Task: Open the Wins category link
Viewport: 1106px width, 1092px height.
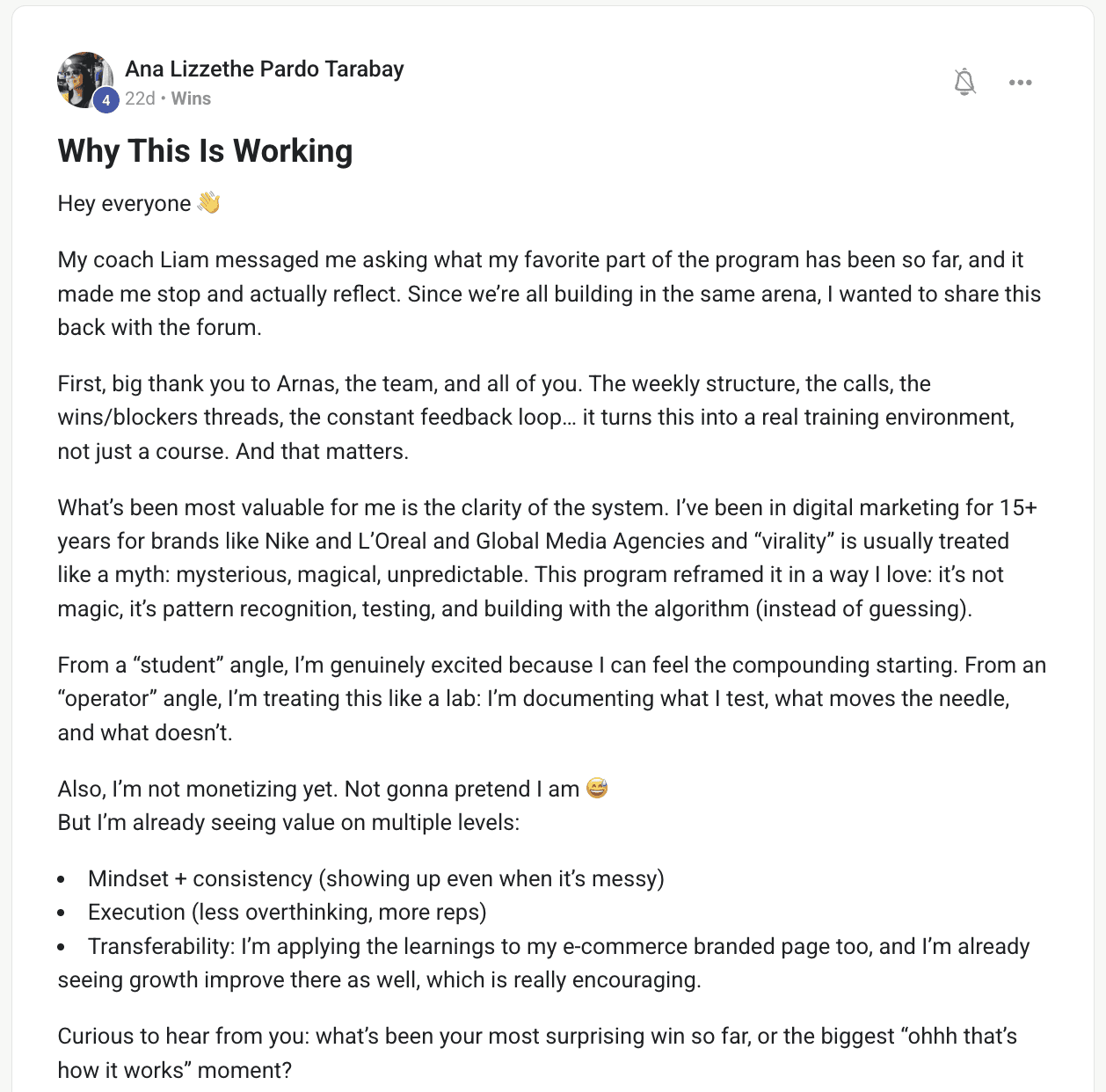Action: (191, 98)
